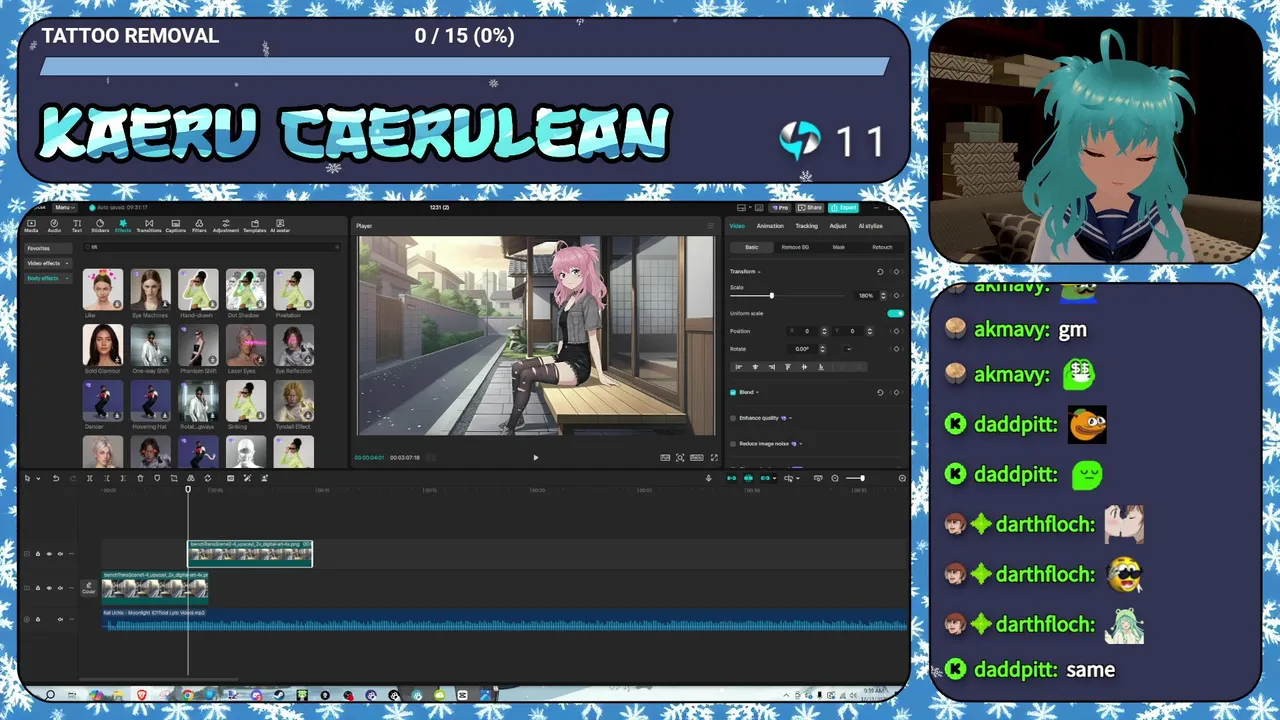
Task: Expand the Blend section arrow
Action: 757,392
